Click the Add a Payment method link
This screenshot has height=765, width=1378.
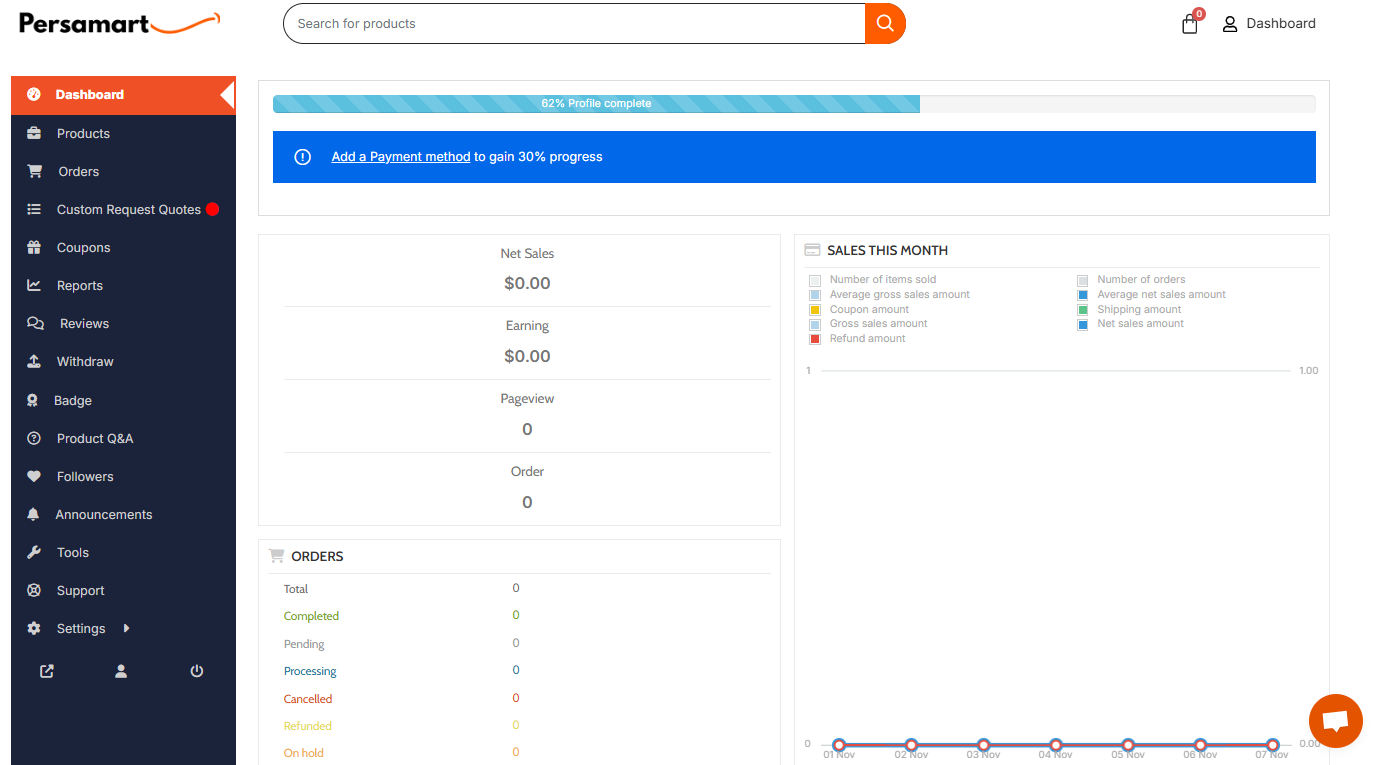[x=400, y=157]
